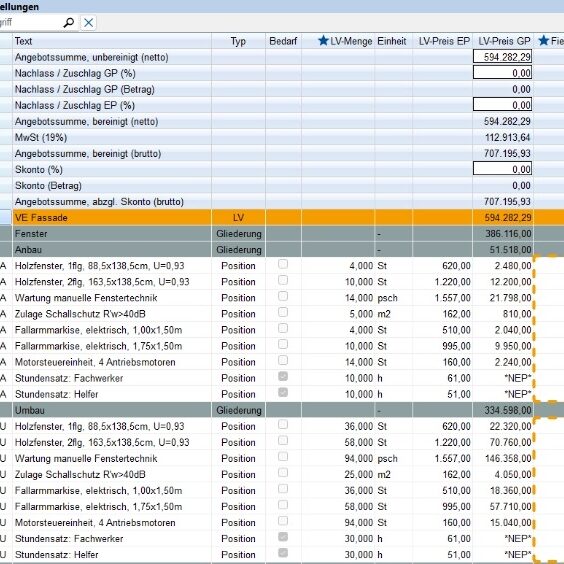This screenshot has height=564, width=564.
Task: Click Umbau Wartung GP value 146.358,00
Action: [508, 458]
